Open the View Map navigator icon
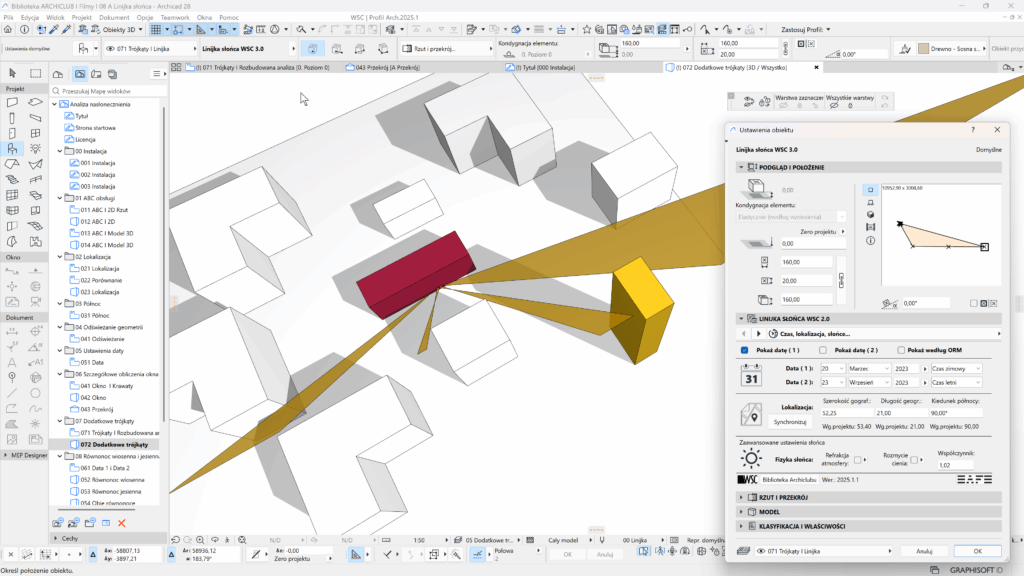This screenshot has height=576, width=1024. pos(79,73)
